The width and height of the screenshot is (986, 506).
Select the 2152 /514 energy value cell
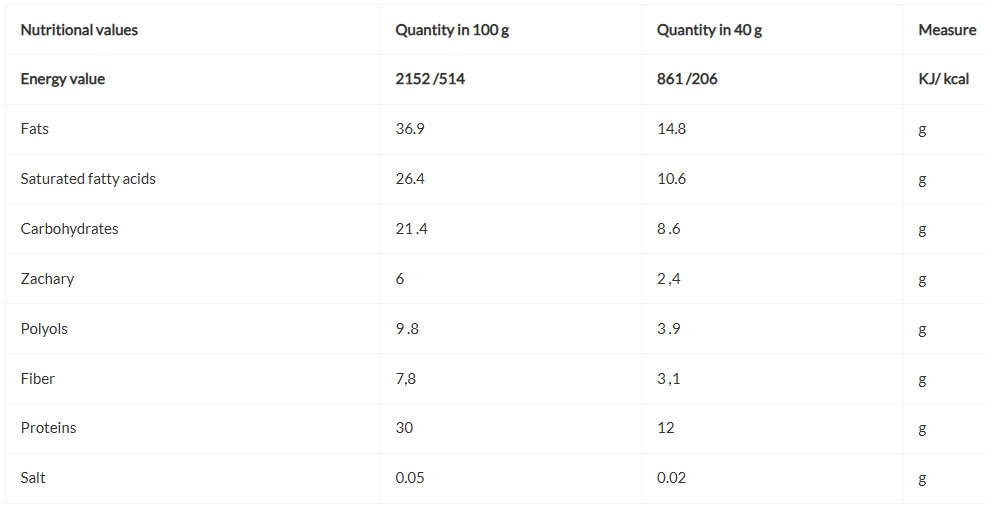click(430, 79)
